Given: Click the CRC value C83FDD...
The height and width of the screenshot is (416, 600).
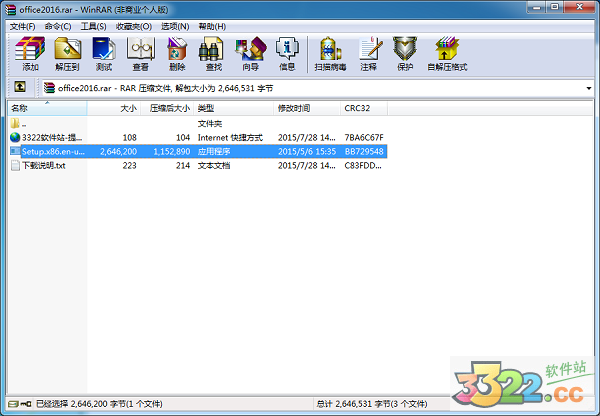Looking at the screenshot, I should point(363,166).
